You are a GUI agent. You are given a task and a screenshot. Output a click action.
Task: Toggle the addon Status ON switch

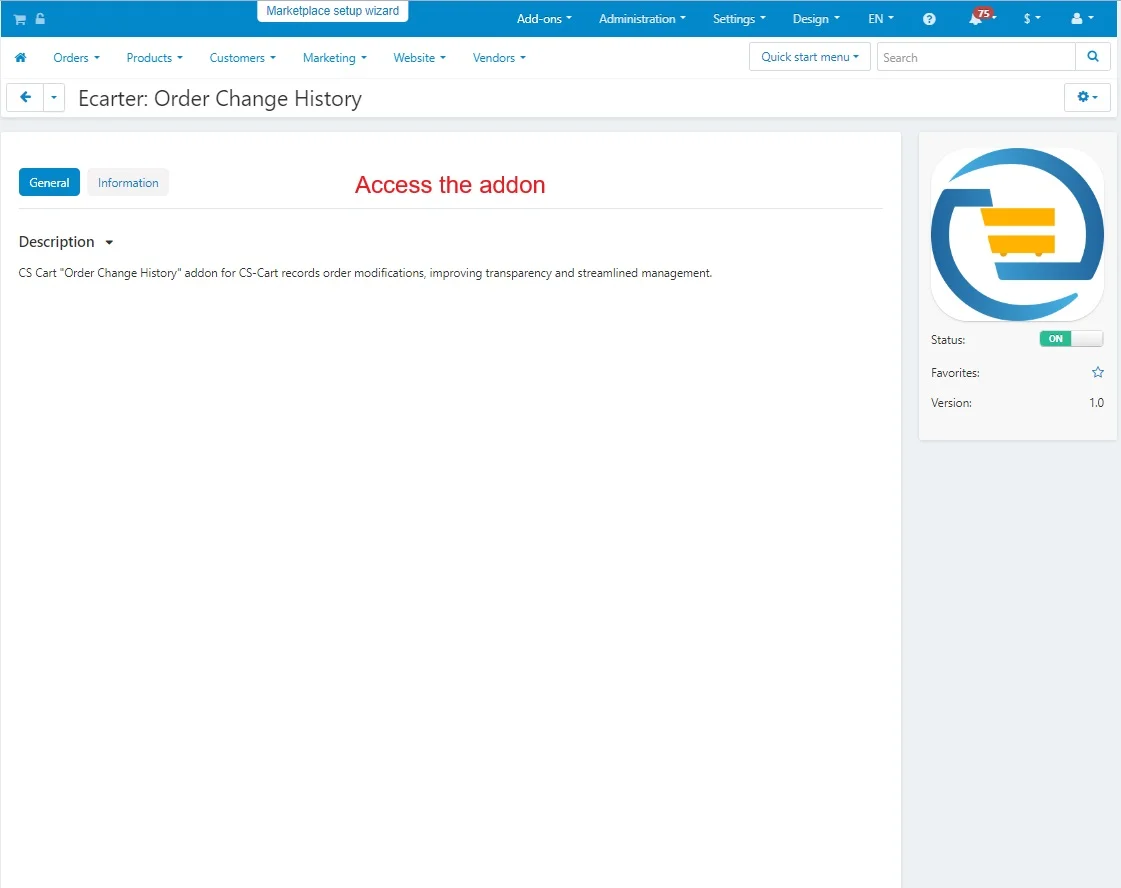pyautogui.click(x=1071, y=339)
